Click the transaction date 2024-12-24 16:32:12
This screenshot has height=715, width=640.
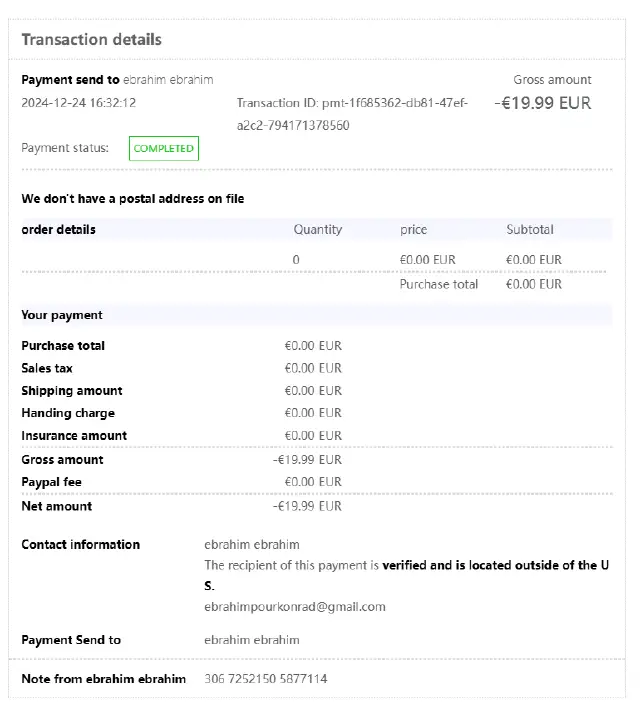78,103
